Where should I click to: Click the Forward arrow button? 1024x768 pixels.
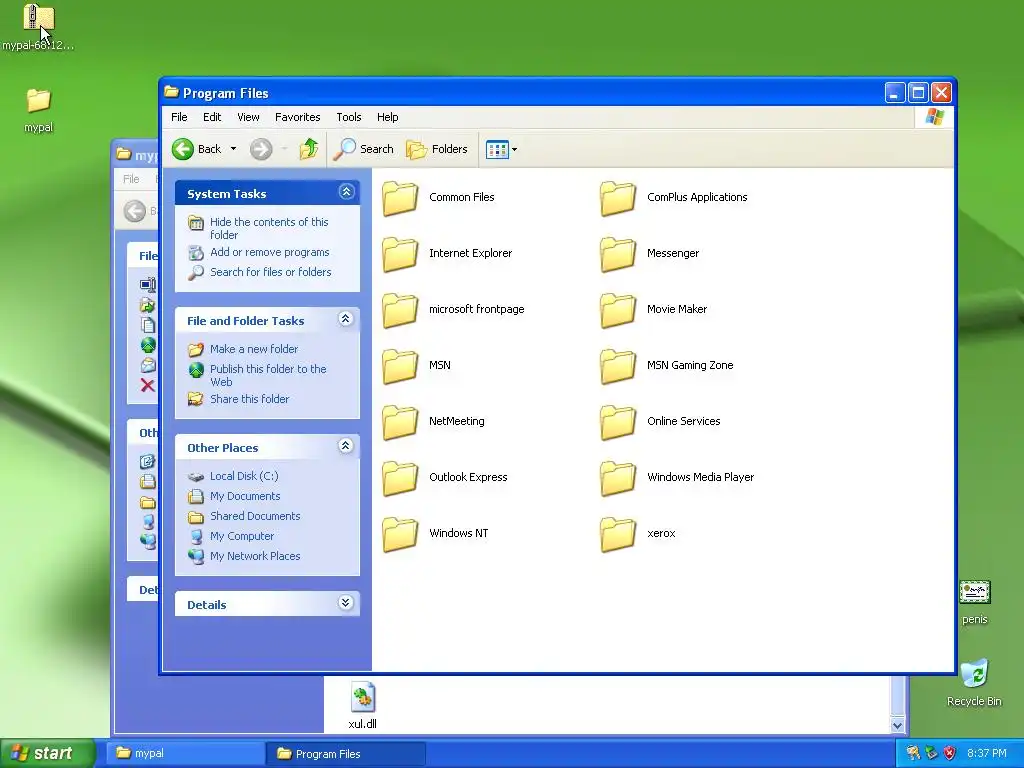pos(261,149)
